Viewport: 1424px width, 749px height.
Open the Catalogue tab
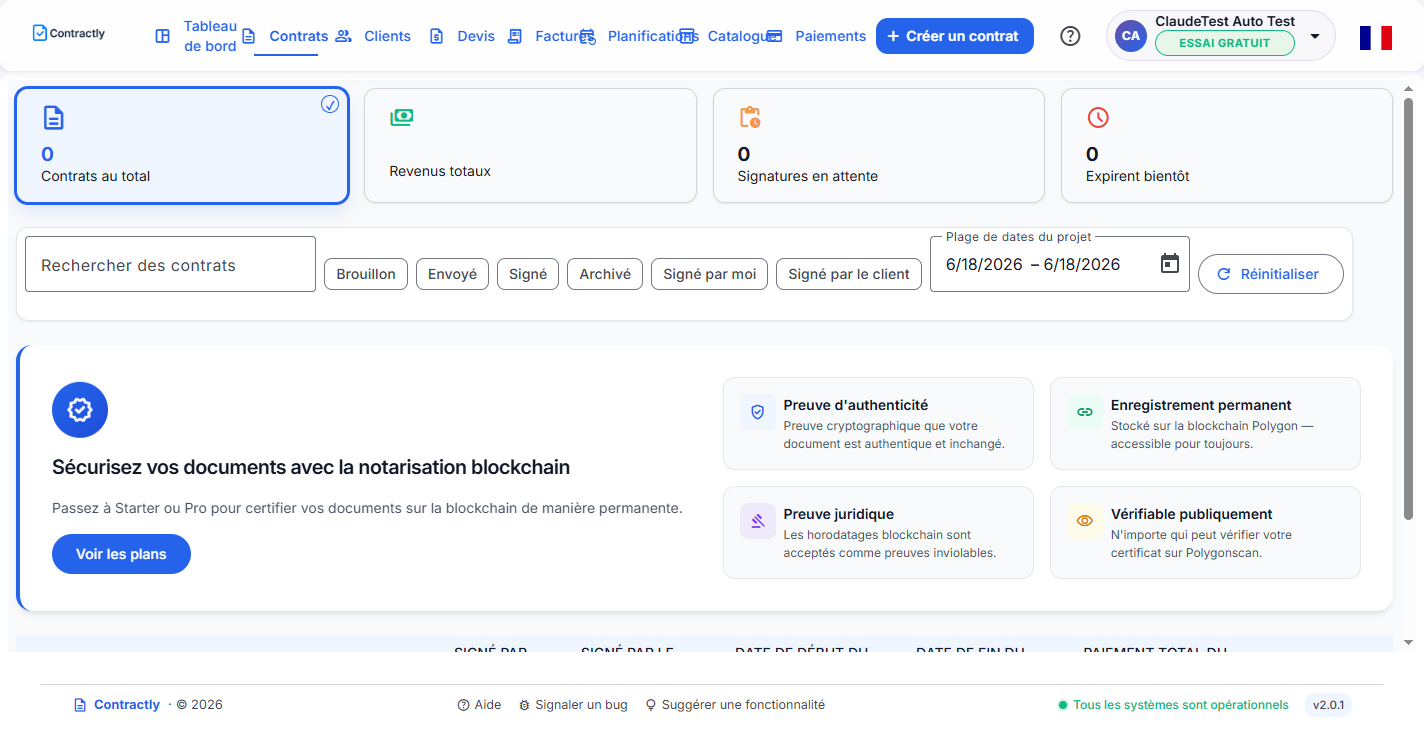pos(742,36)
